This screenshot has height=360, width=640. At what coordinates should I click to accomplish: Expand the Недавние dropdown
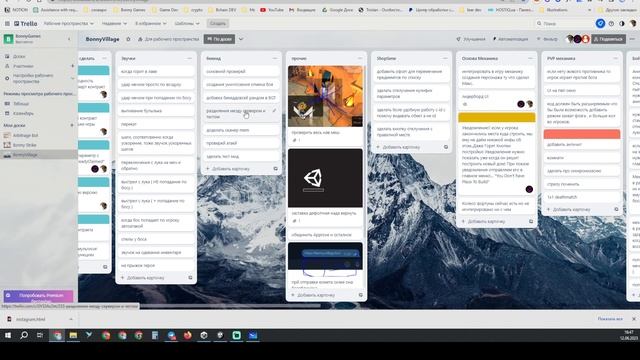[114, 24]
